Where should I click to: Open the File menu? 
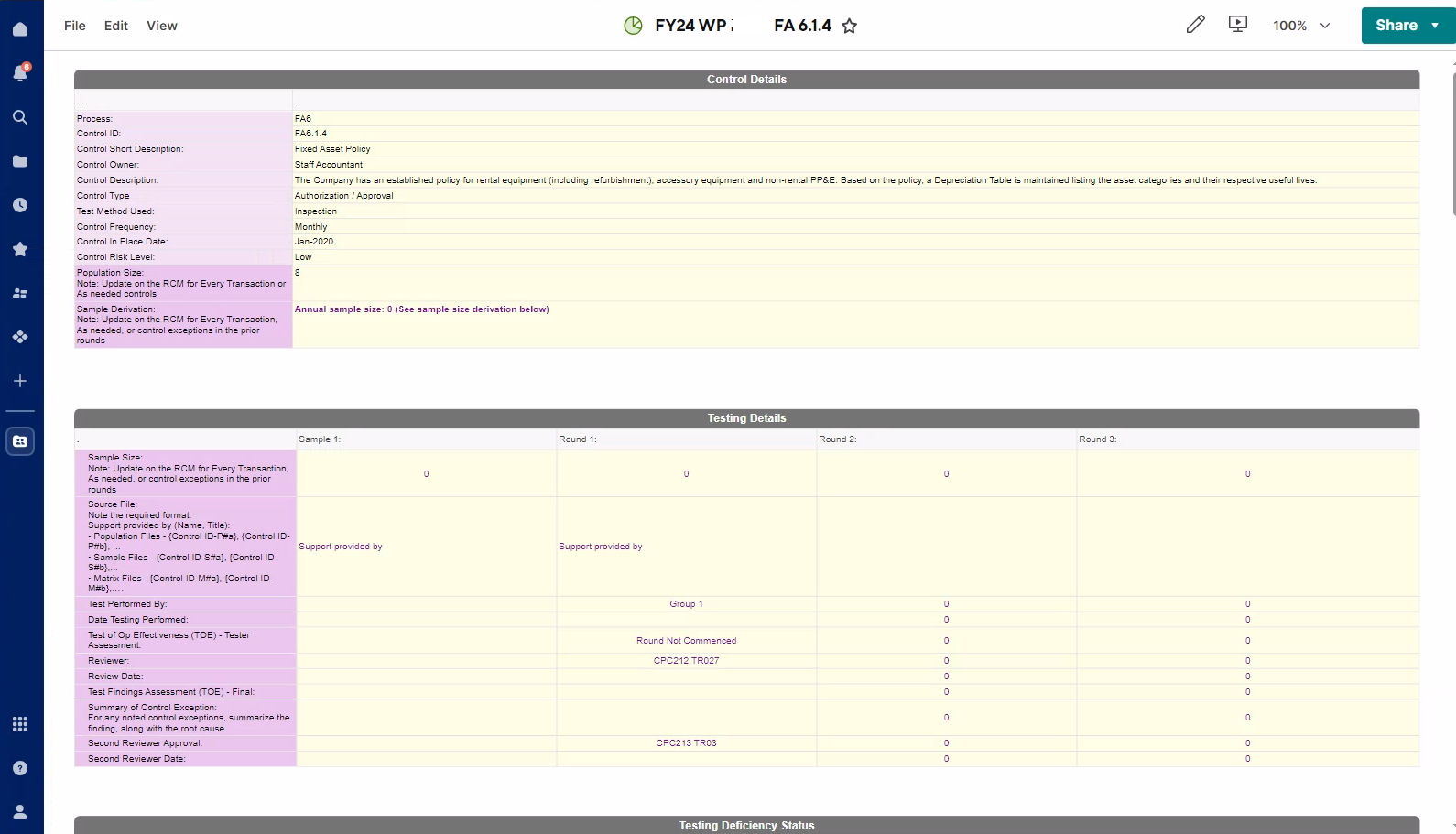tap(75, 26)
